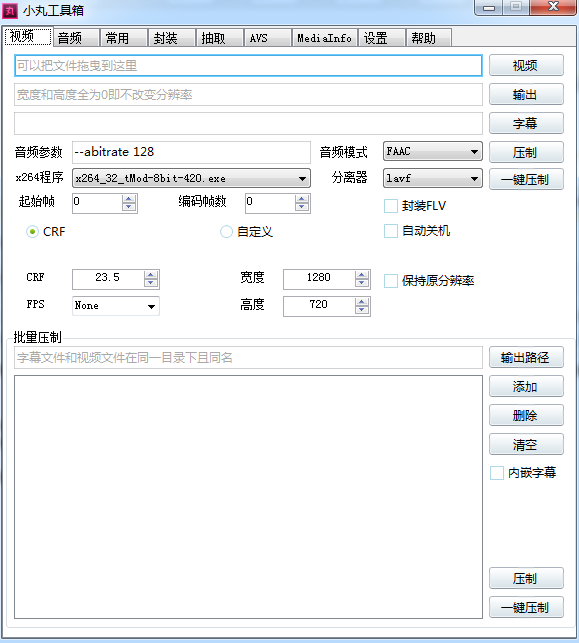This screenshot has width=579, height=643.
Task: Increase the CRF value with the up arrow
Action: pyautogui.click(x=151, y=275)
